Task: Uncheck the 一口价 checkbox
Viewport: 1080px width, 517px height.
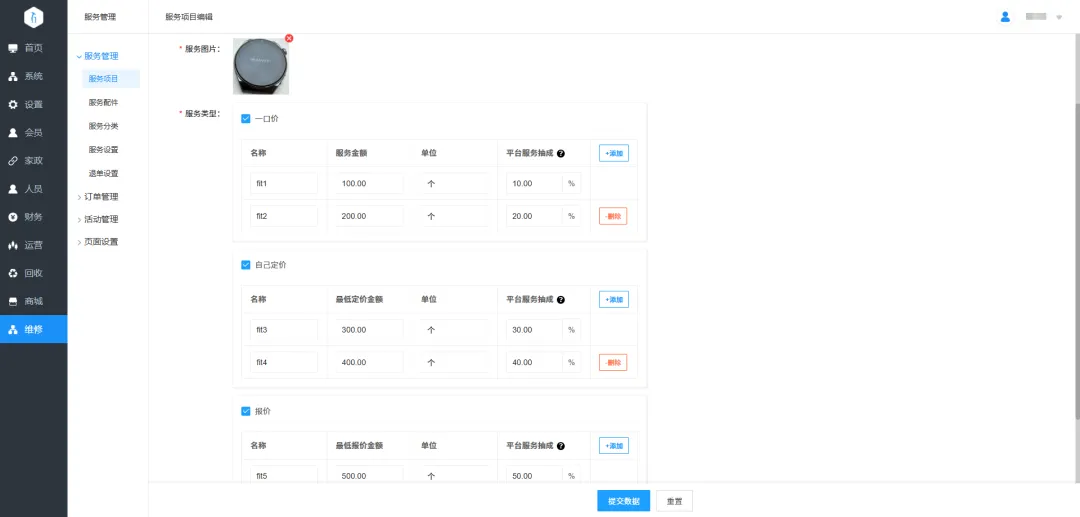Action: 245,119
